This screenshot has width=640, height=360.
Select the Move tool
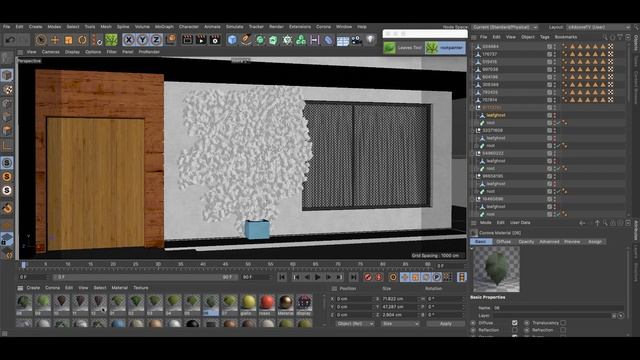coord(55,40)
